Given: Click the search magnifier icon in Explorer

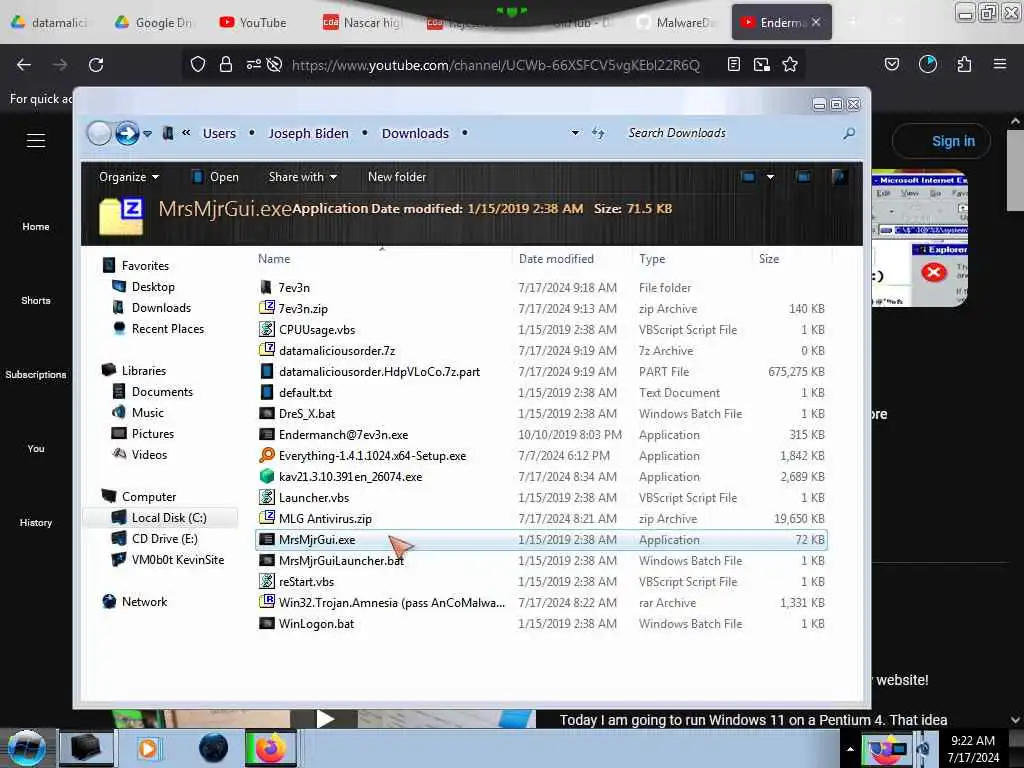Looking at the screenshot, I should (848, 133).
